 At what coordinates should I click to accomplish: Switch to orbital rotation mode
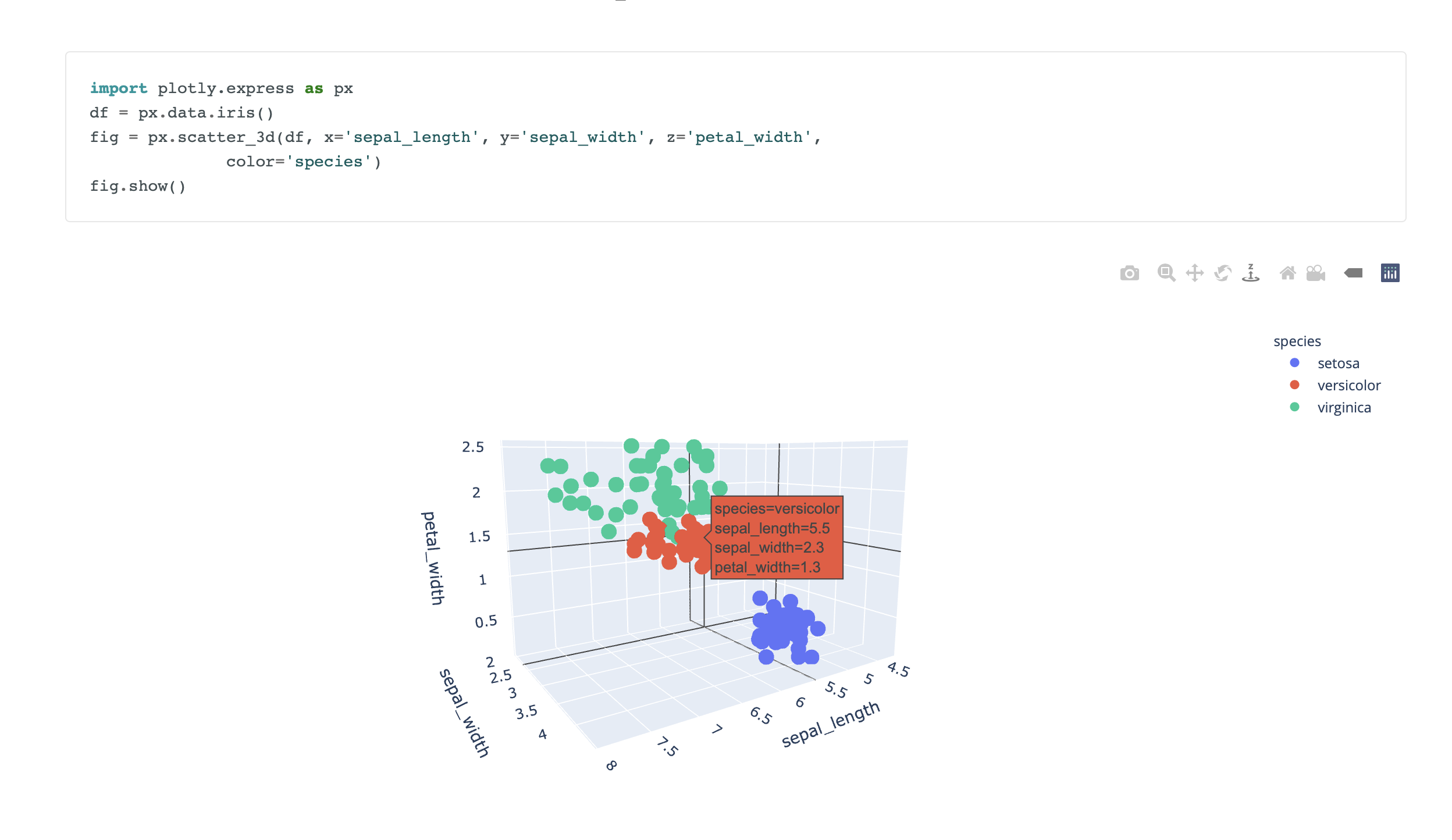tap(1222, 272)
